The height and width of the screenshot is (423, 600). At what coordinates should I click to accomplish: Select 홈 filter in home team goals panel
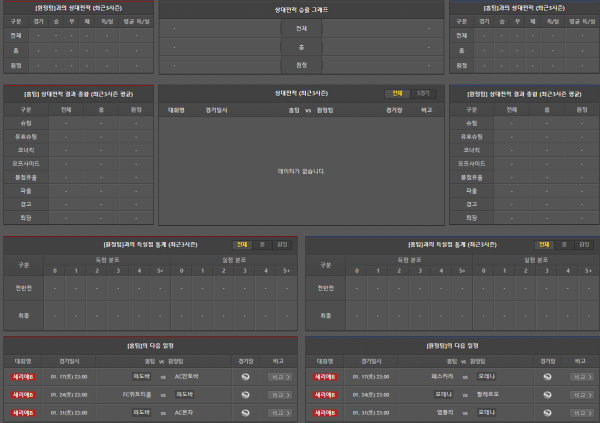pyautogui.click(x=262, y=244)
